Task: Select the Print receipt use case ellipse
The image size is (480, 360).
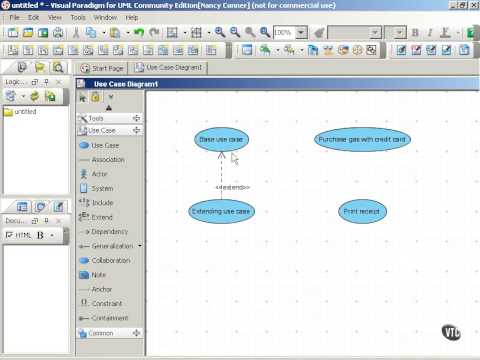Action: click(x=362, y=211)
